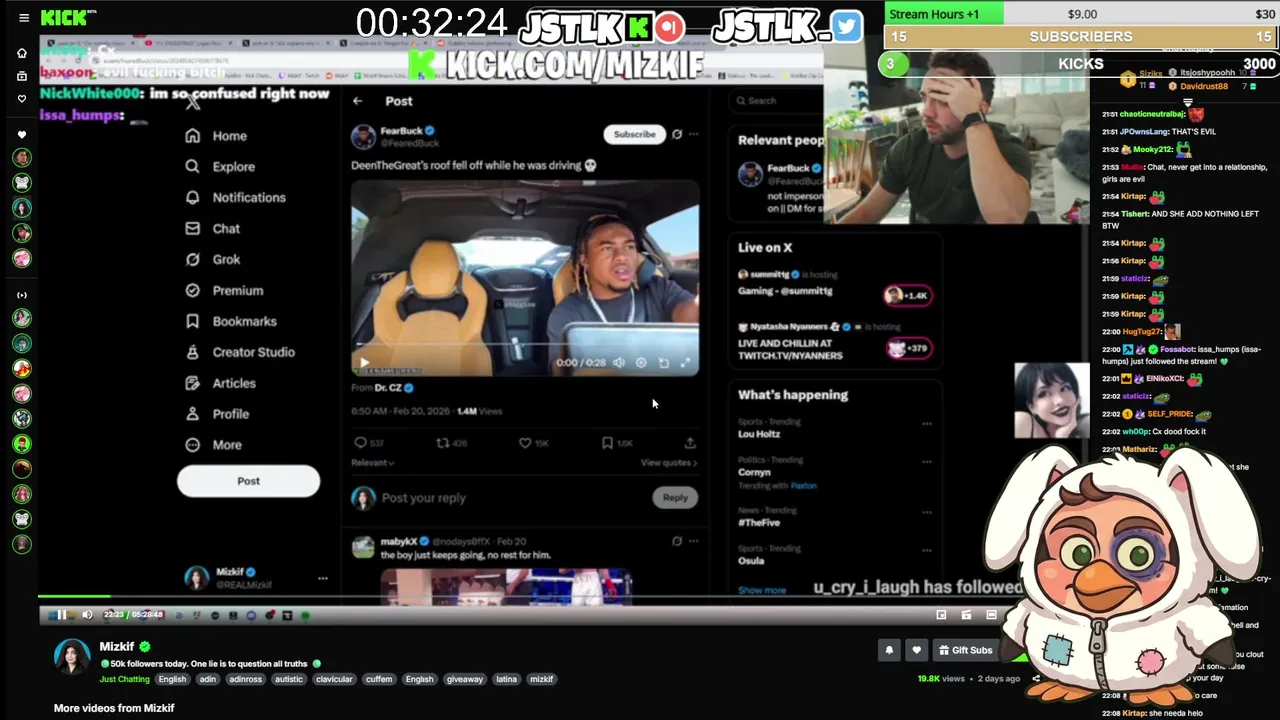Open Bookmarks in X sidebar
Screen dimensions: 1280x720
231,322
